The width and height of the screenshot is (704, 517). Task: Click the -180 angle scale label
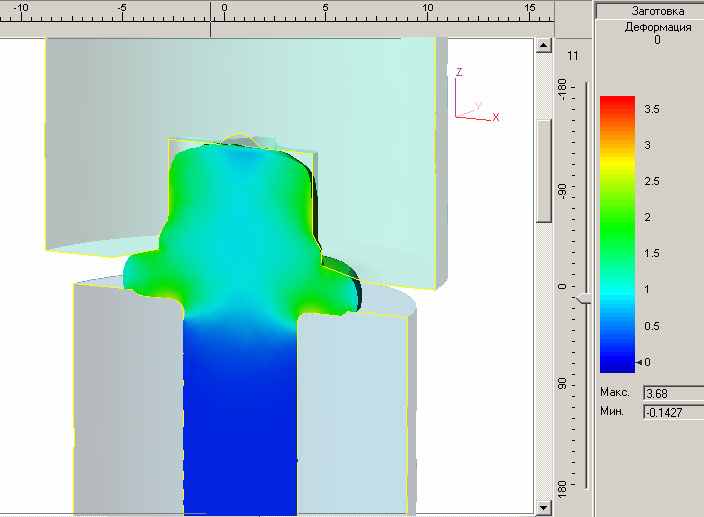[x=562, y=88]
